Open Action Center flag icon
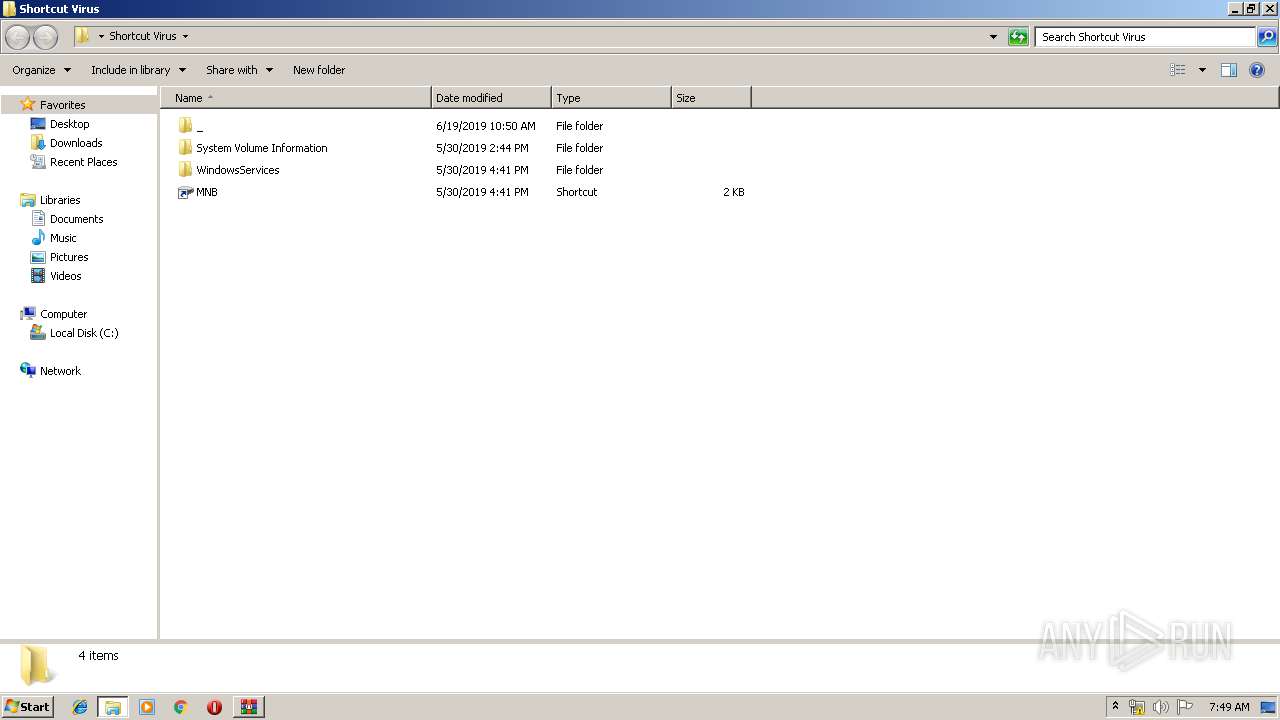Screen dimensions: 1280x720 (x=1185, y=707)
